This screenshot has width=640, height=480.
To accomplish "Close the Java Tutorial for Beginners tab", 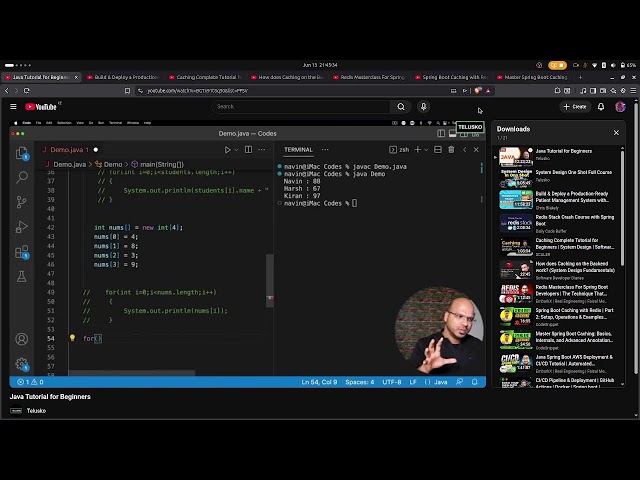I will click(x=76, y=77).
